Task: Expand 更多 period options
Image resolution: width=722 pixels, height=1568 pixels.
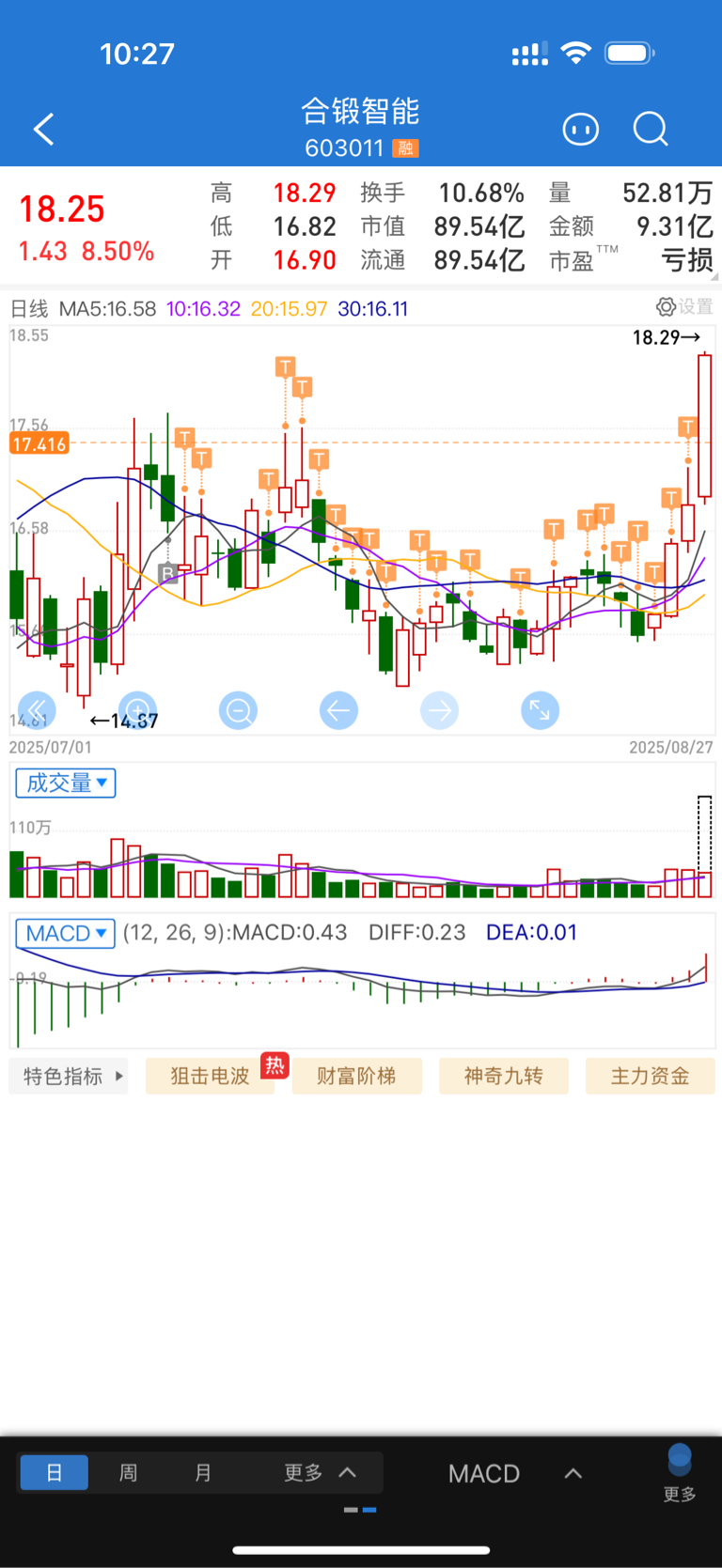Action: (x=320, y=1472)
